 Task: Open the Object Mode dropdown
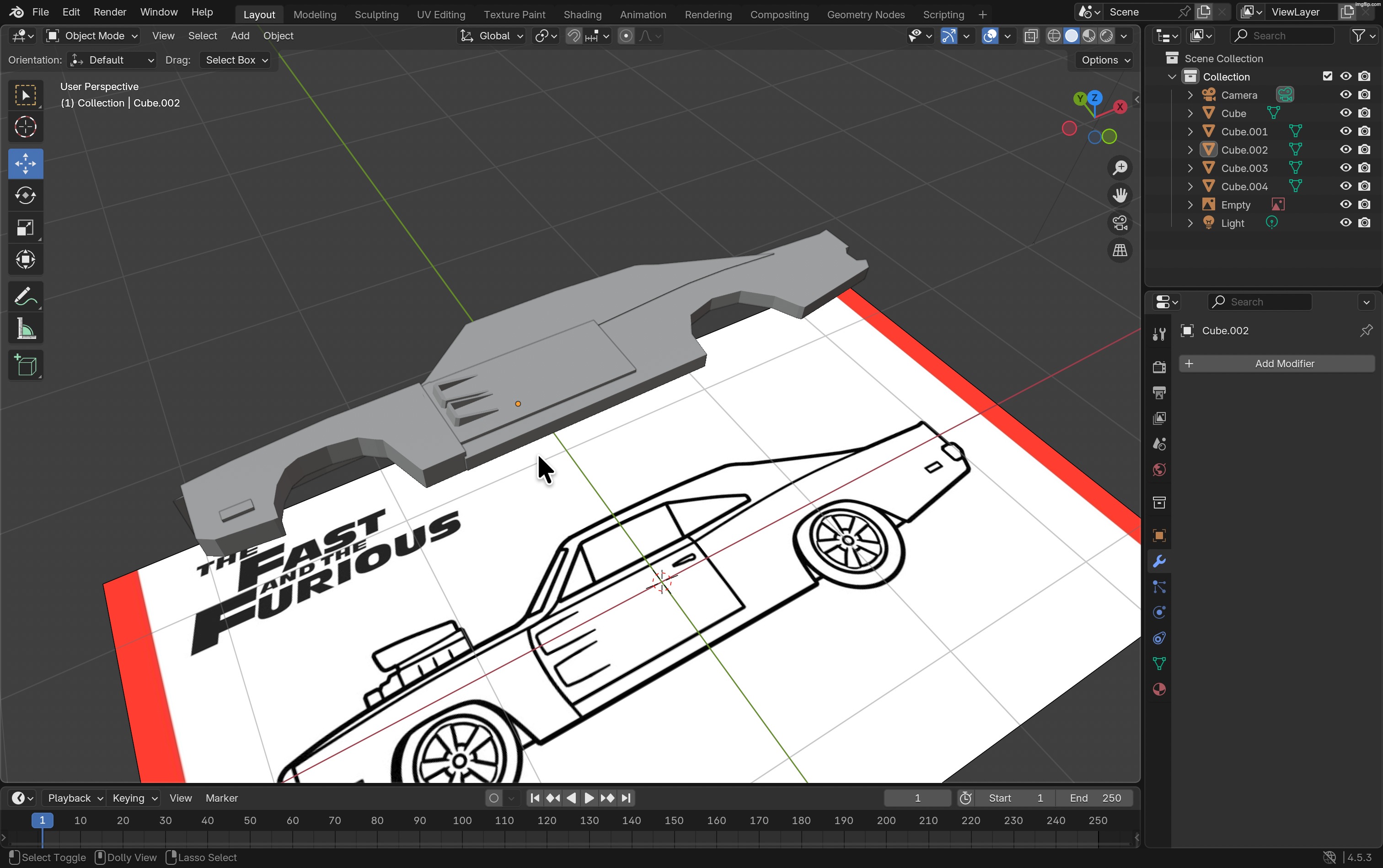[x=92, y=36]
